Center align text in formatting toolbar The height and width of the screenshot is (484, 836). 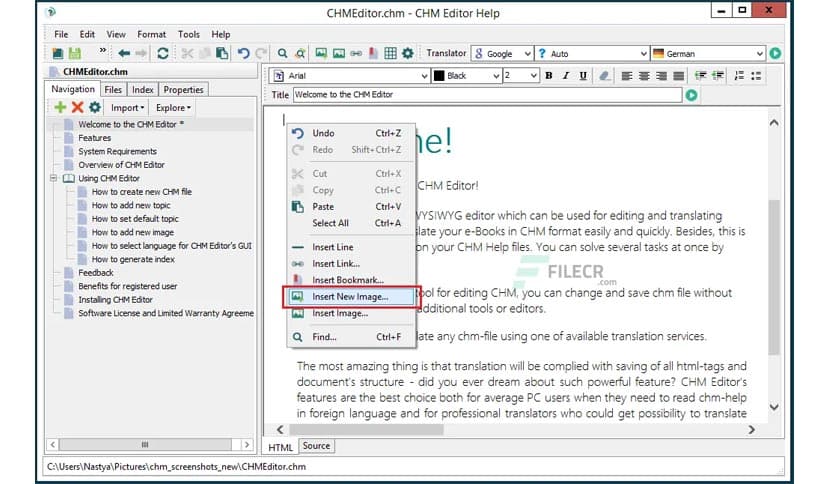644,76
